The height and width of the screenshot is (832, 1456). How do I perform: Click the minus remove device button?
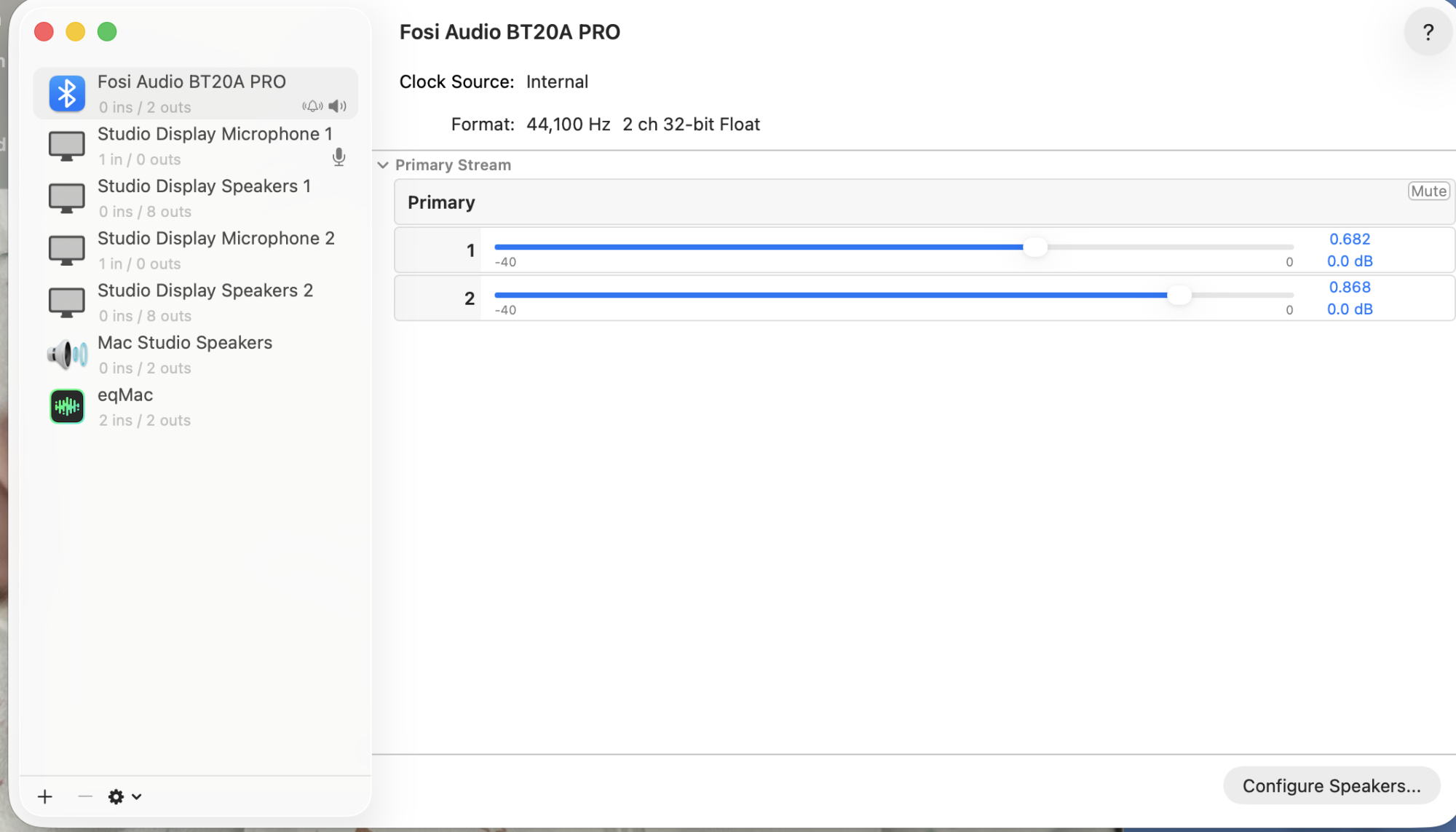[84, 796]
